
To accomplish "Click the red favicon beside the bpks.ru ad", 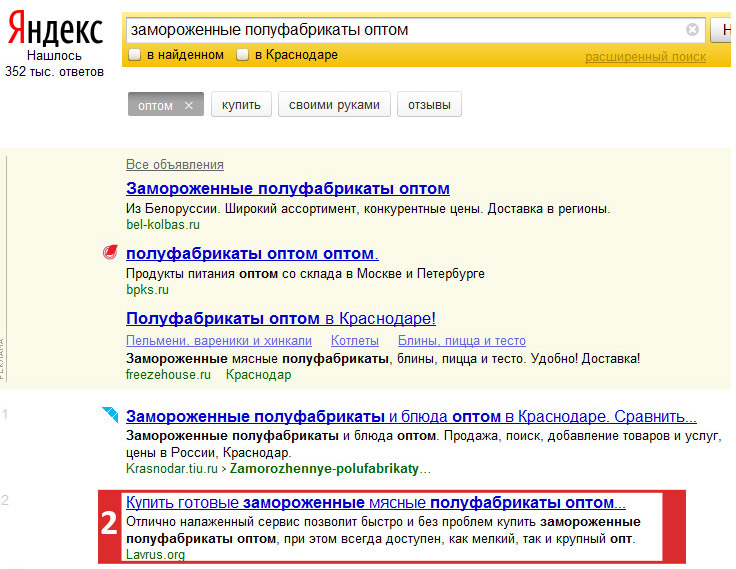I will [x=110, y=252].
